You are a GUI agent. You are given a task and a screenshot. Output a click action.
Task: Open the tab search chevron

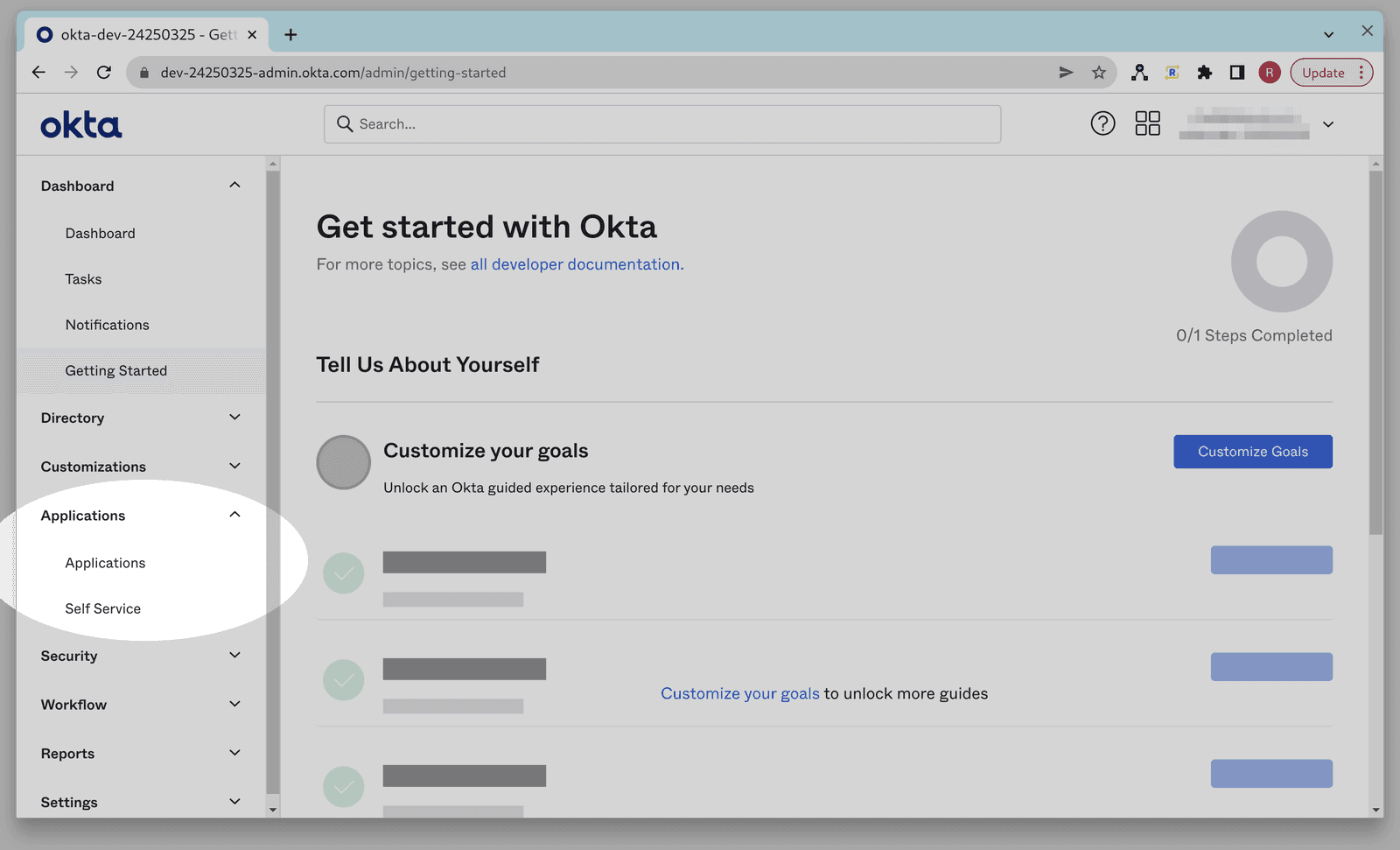click(1328, 35)
